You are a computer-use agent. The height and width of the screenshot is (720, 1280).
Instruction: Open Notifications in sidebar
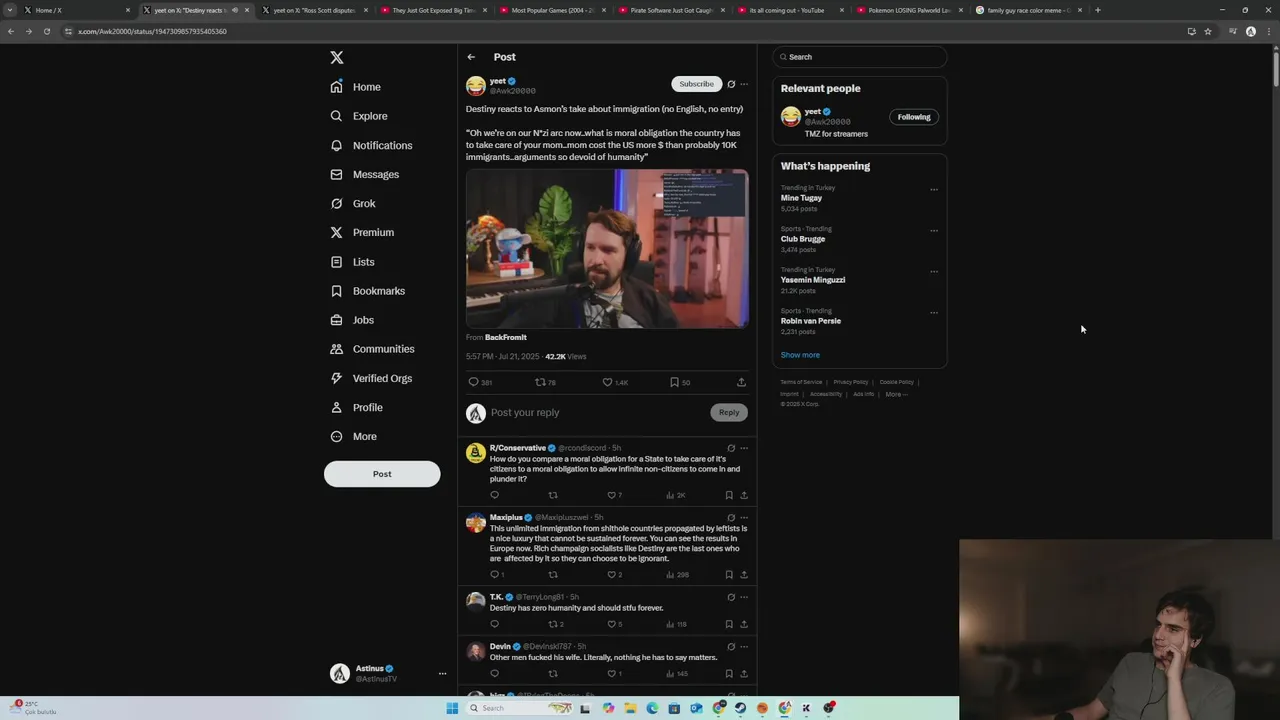click(x=371, y=145)
